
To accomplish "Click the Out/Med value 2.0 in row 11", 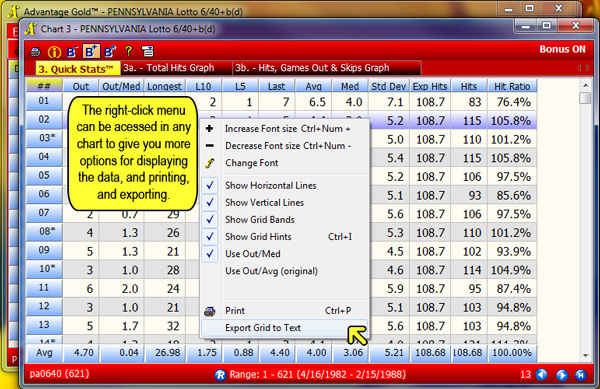I will tap(122, 289).
